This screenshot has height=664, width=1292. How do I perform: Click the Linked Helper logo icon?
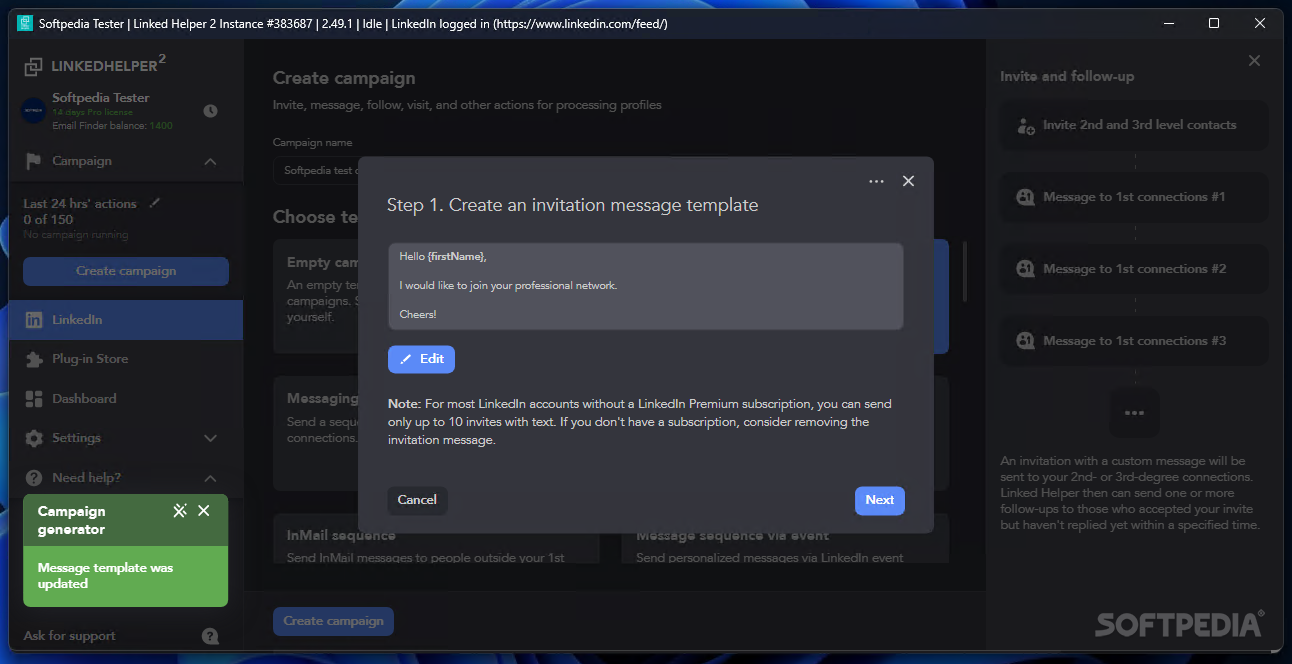coord(34,67)
